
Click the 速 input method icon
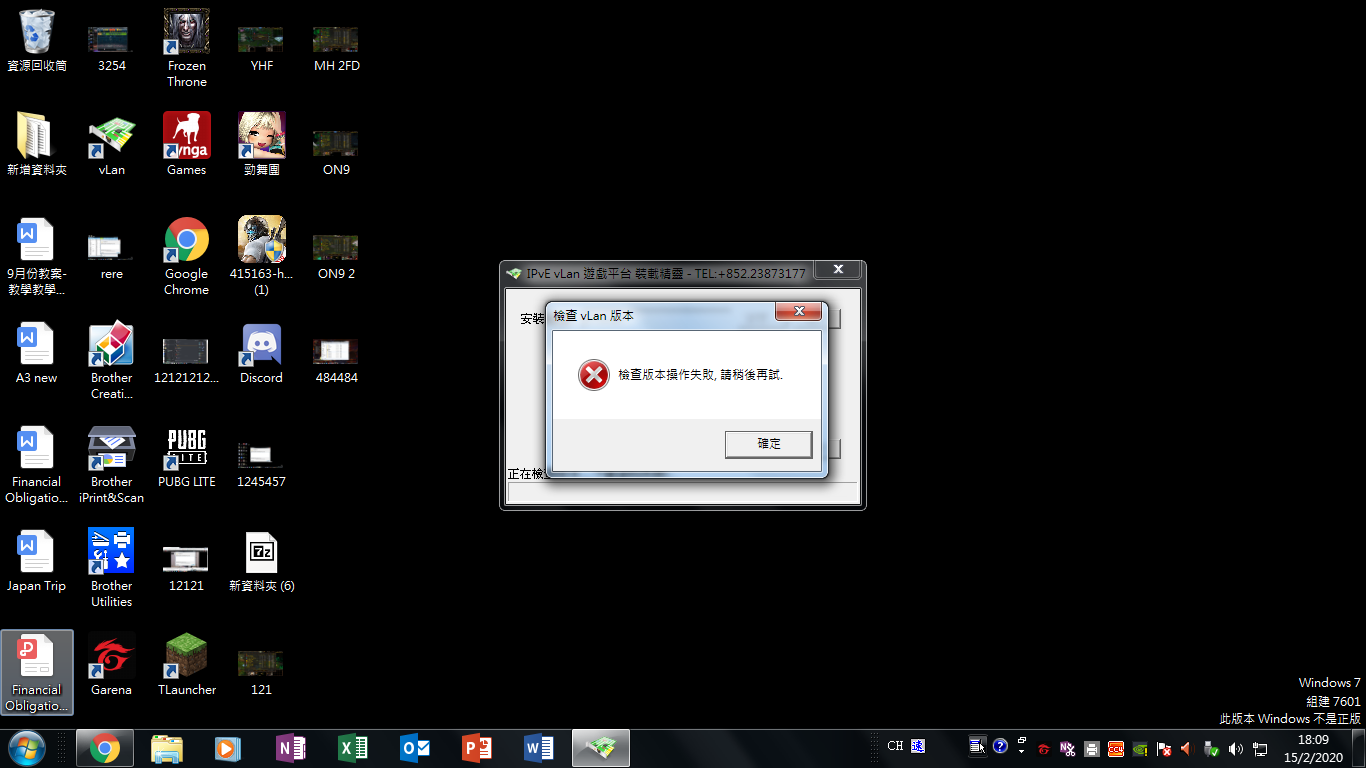point(918,746)
